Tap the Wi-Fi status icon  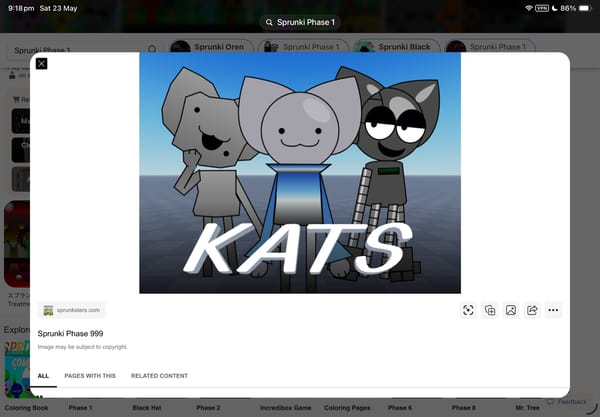[529, 8]
